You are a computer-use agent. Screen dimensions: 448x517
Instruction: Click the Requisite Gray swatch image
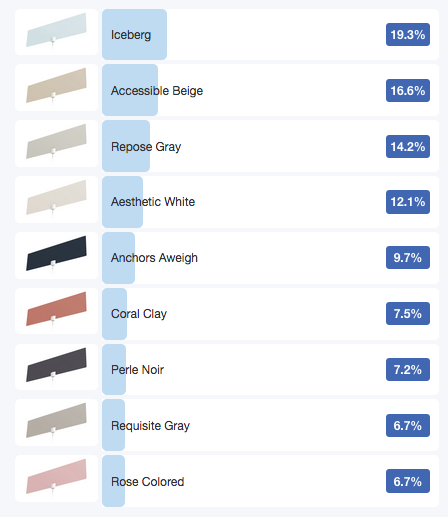click(56, 422)
